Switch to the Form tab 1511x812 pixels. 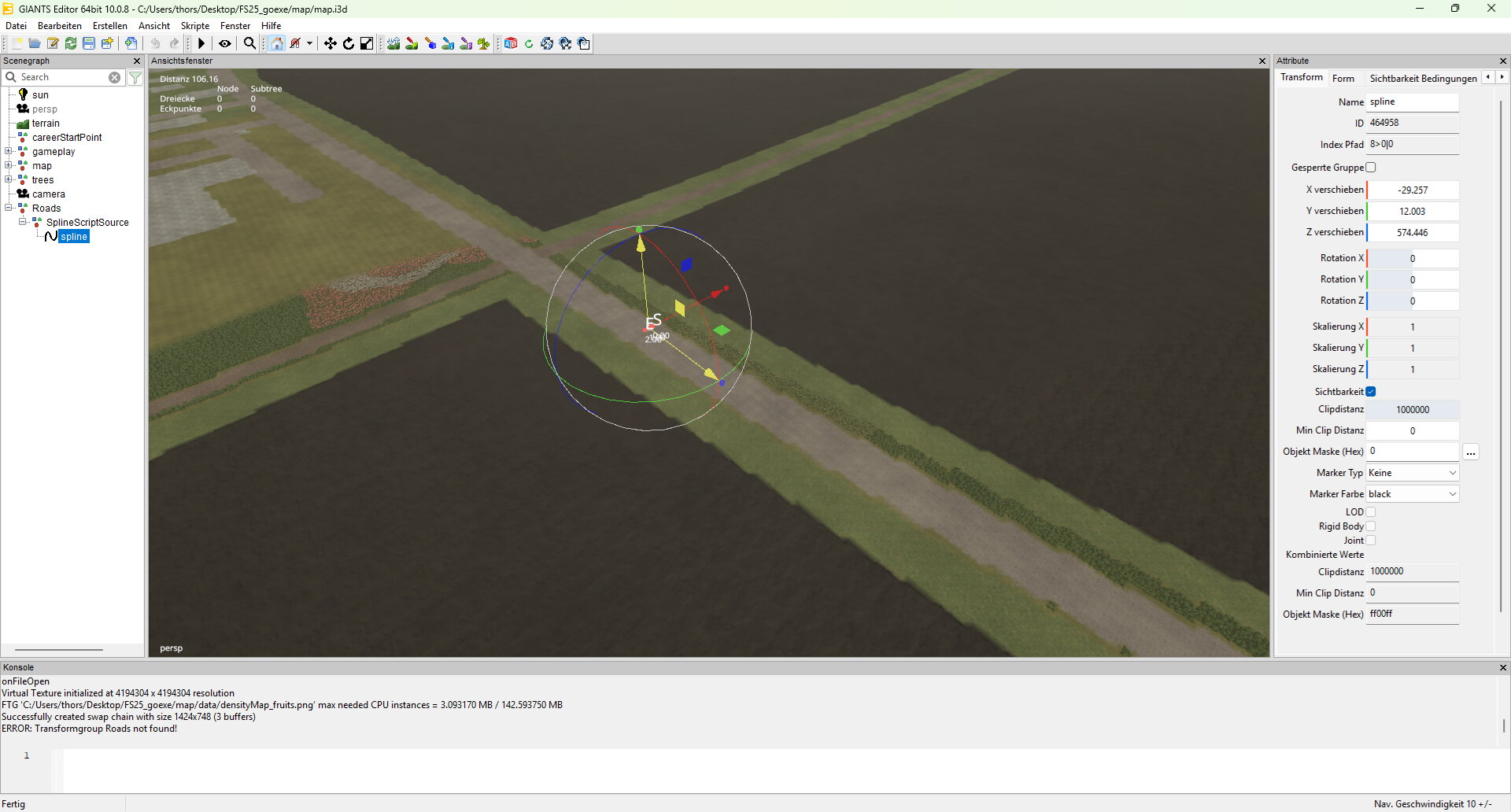pyautogui.click(x=1343, y=79)
